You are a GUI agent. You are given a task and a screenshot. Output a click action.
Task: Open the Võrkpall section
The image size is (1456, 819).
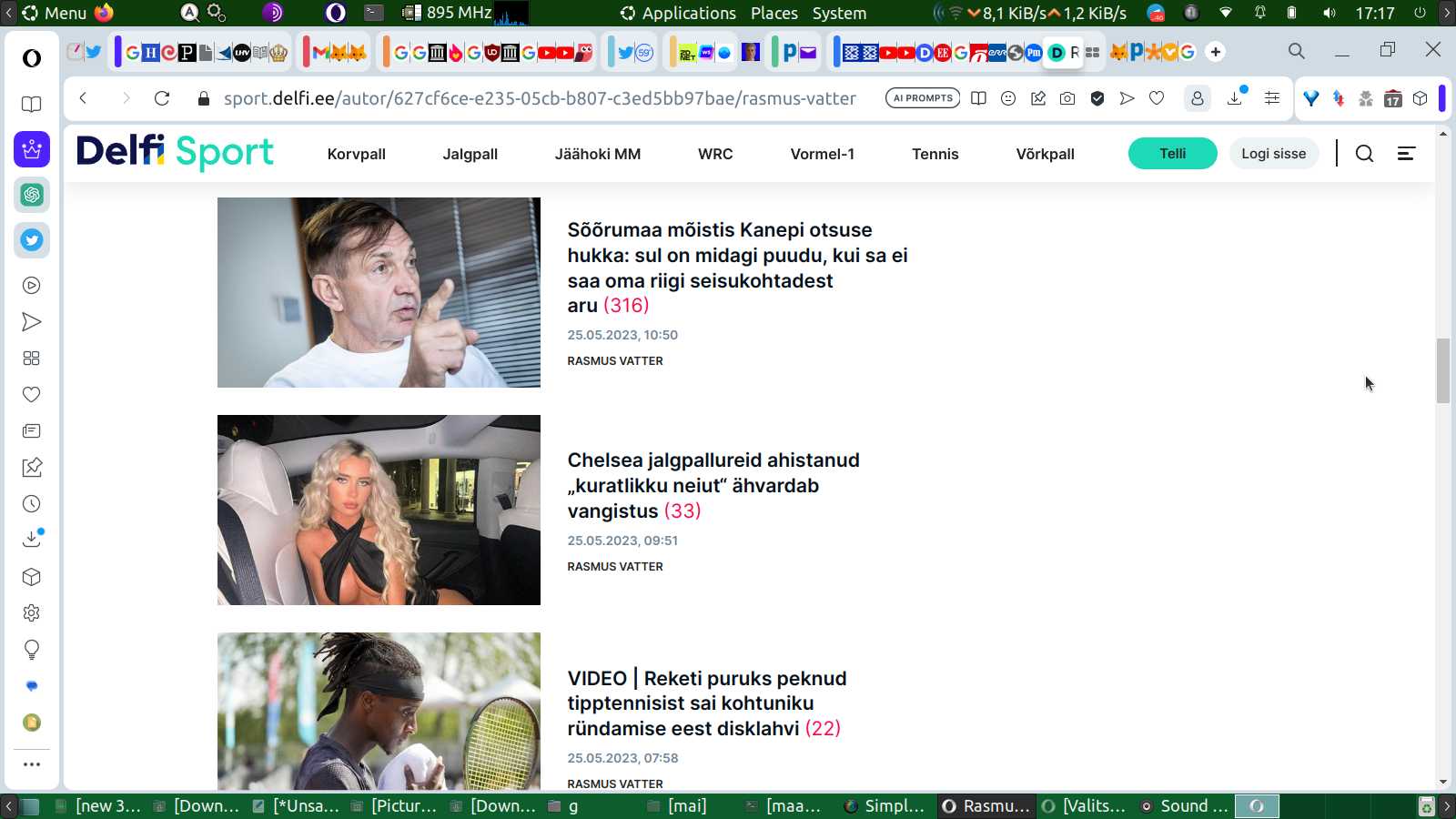1046,154
